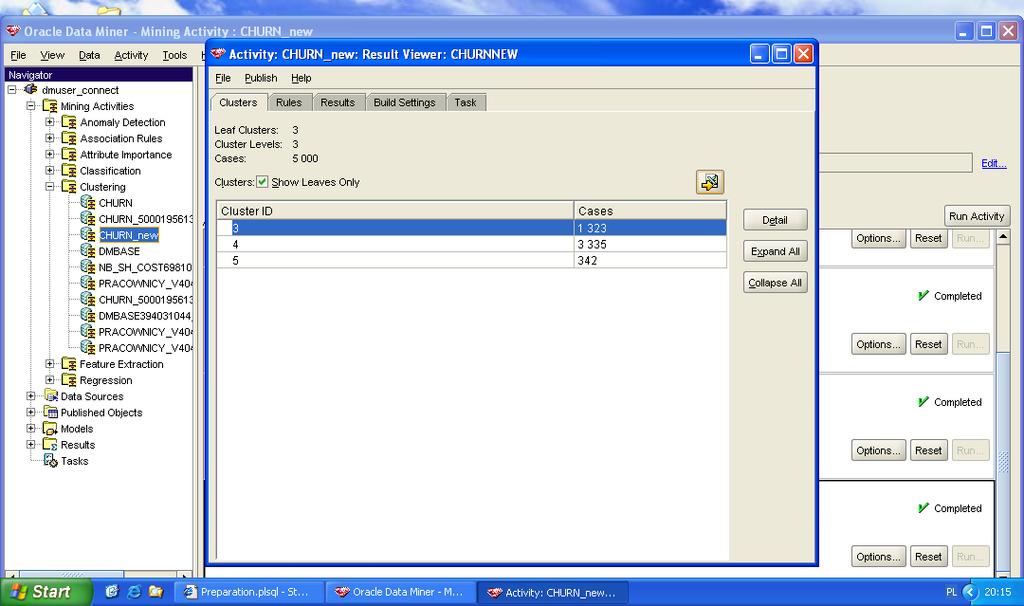1024x606 pixels.
Task: Click the Cluster ID column header
Action: point(395,211)
